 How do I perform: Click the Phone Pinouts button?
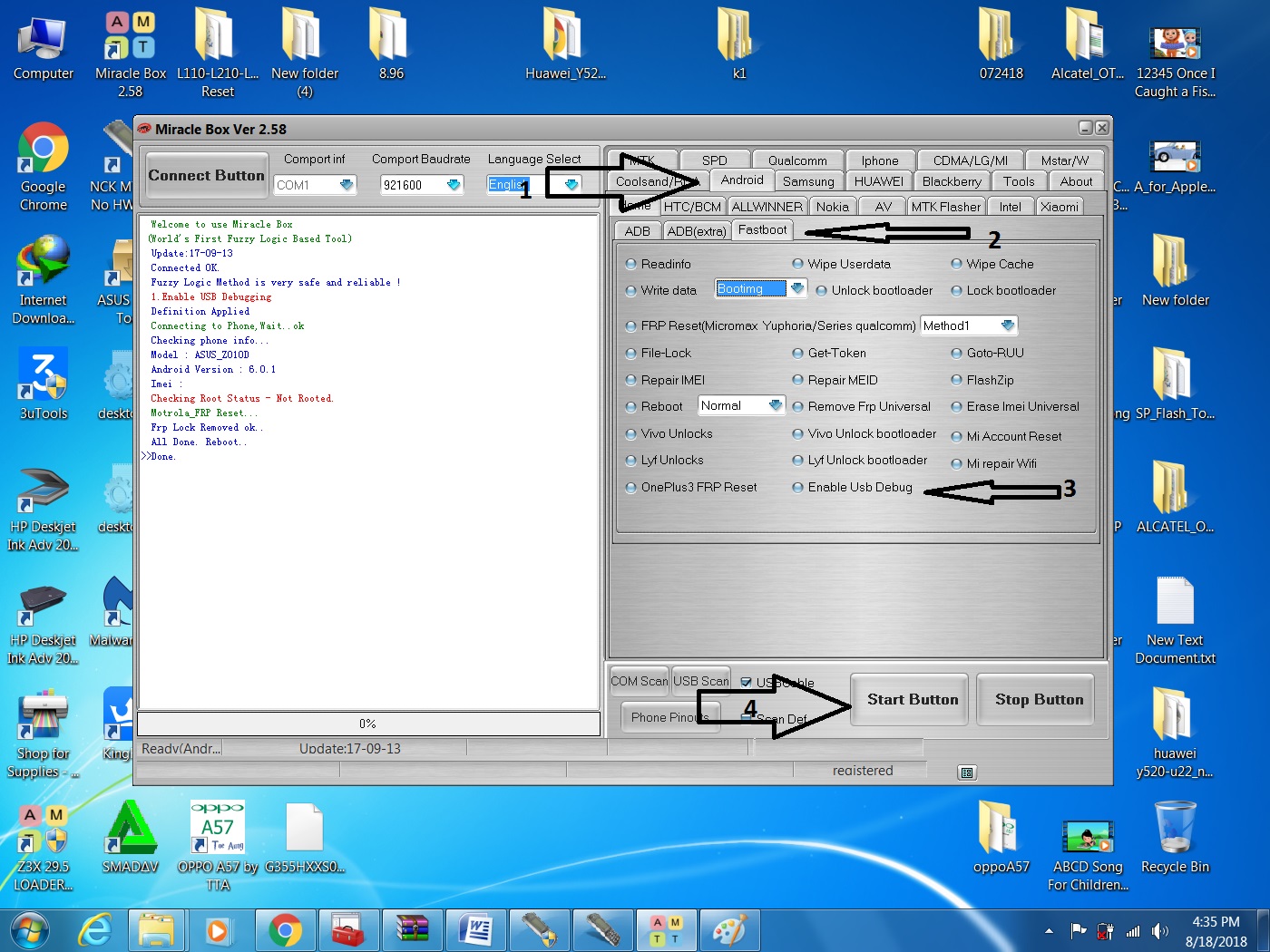click(x=670, y=717)
